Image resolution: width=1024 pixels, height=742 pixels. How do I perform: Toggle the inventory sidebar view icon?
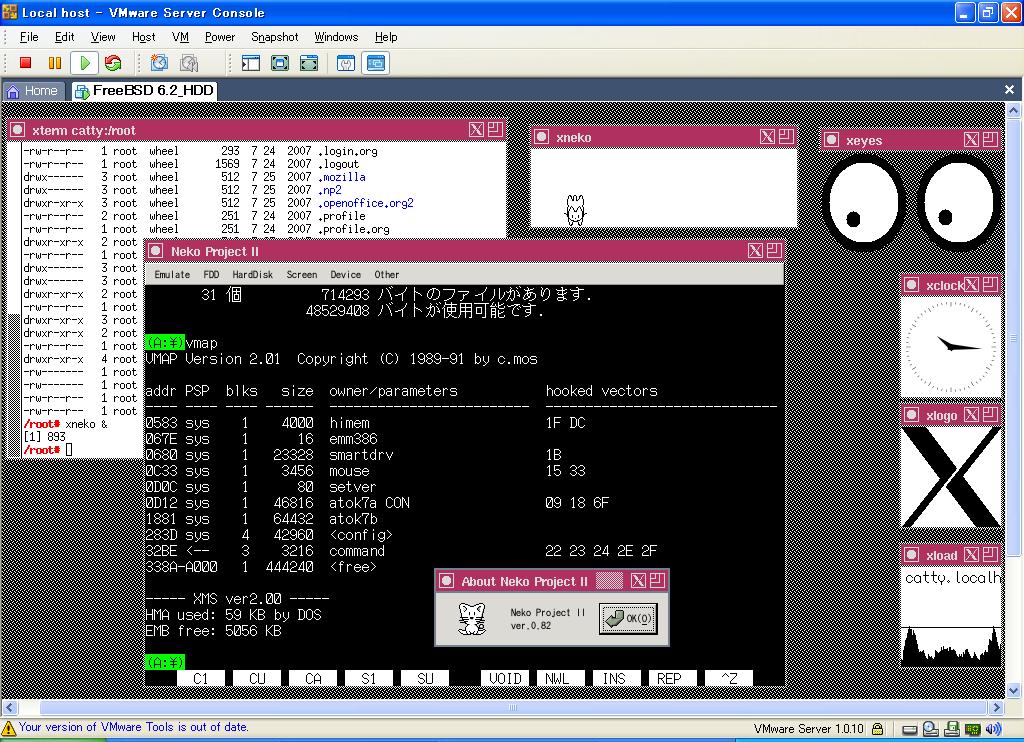coord(251,63)
